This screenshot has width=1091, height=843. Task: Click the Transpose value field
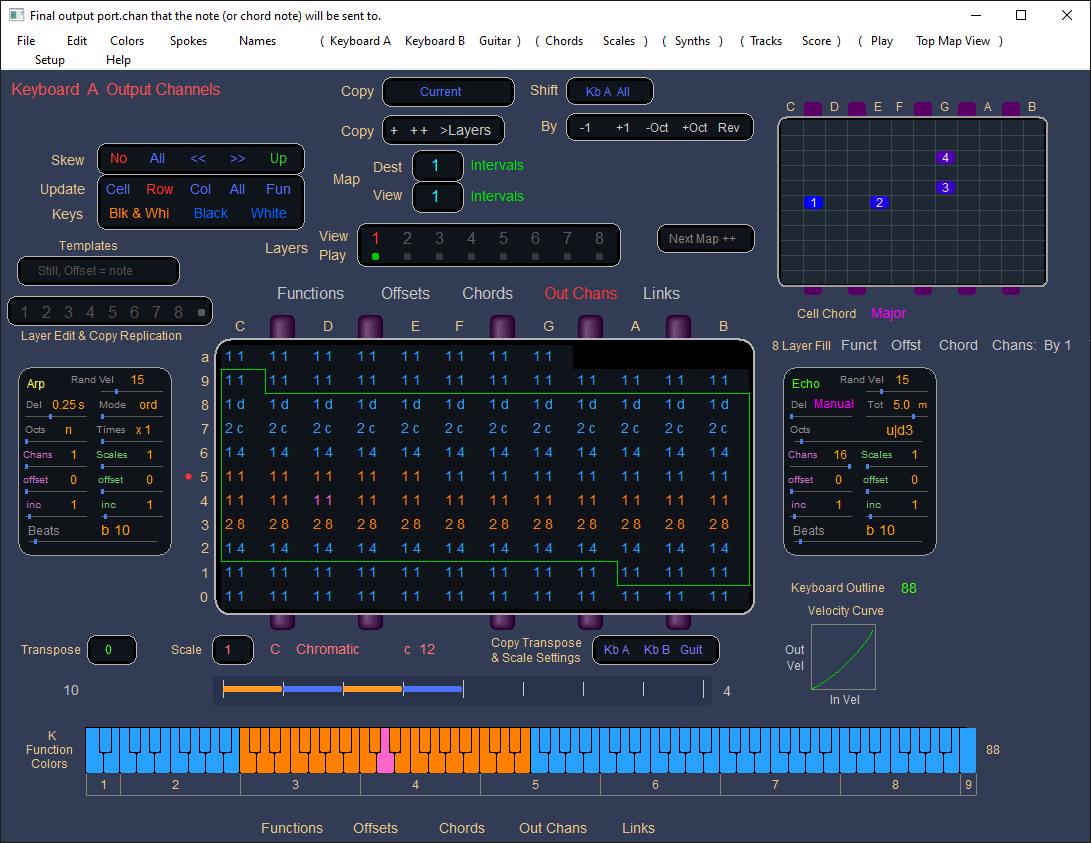tap(111, 650)
